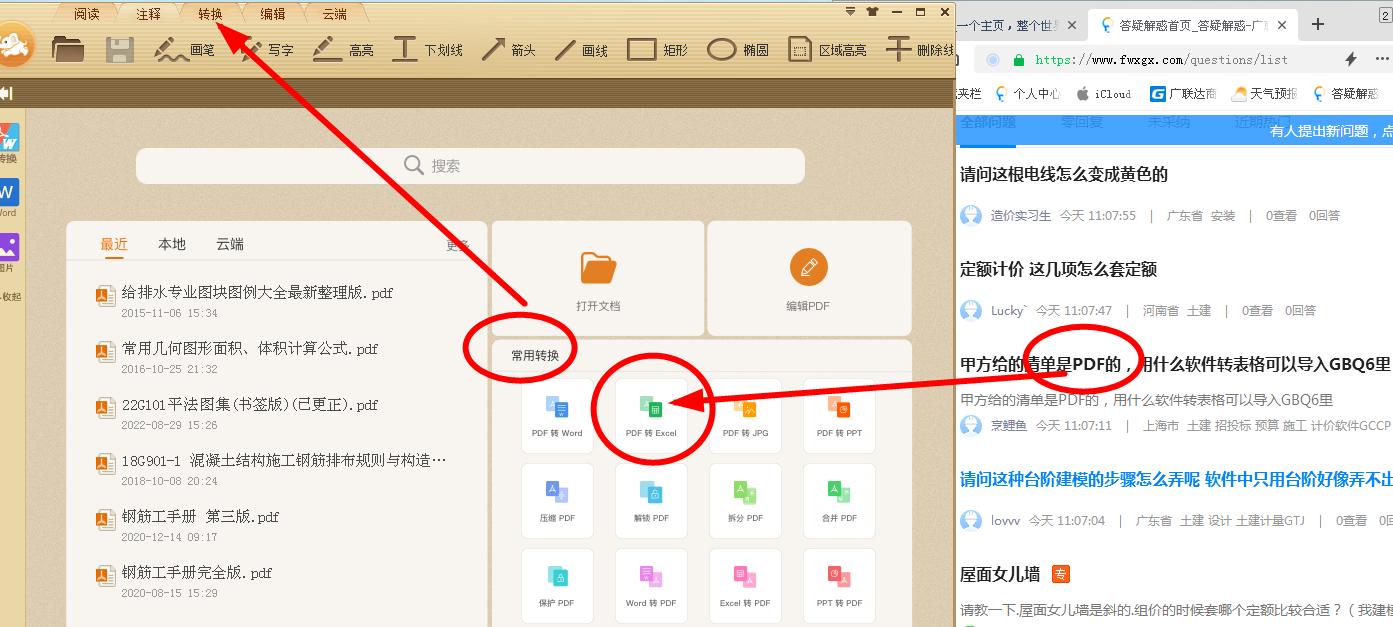This screenshot has height=627, width=1393.
Task: Open the 压缩PDF compression tool
Action: click(557, 500)
